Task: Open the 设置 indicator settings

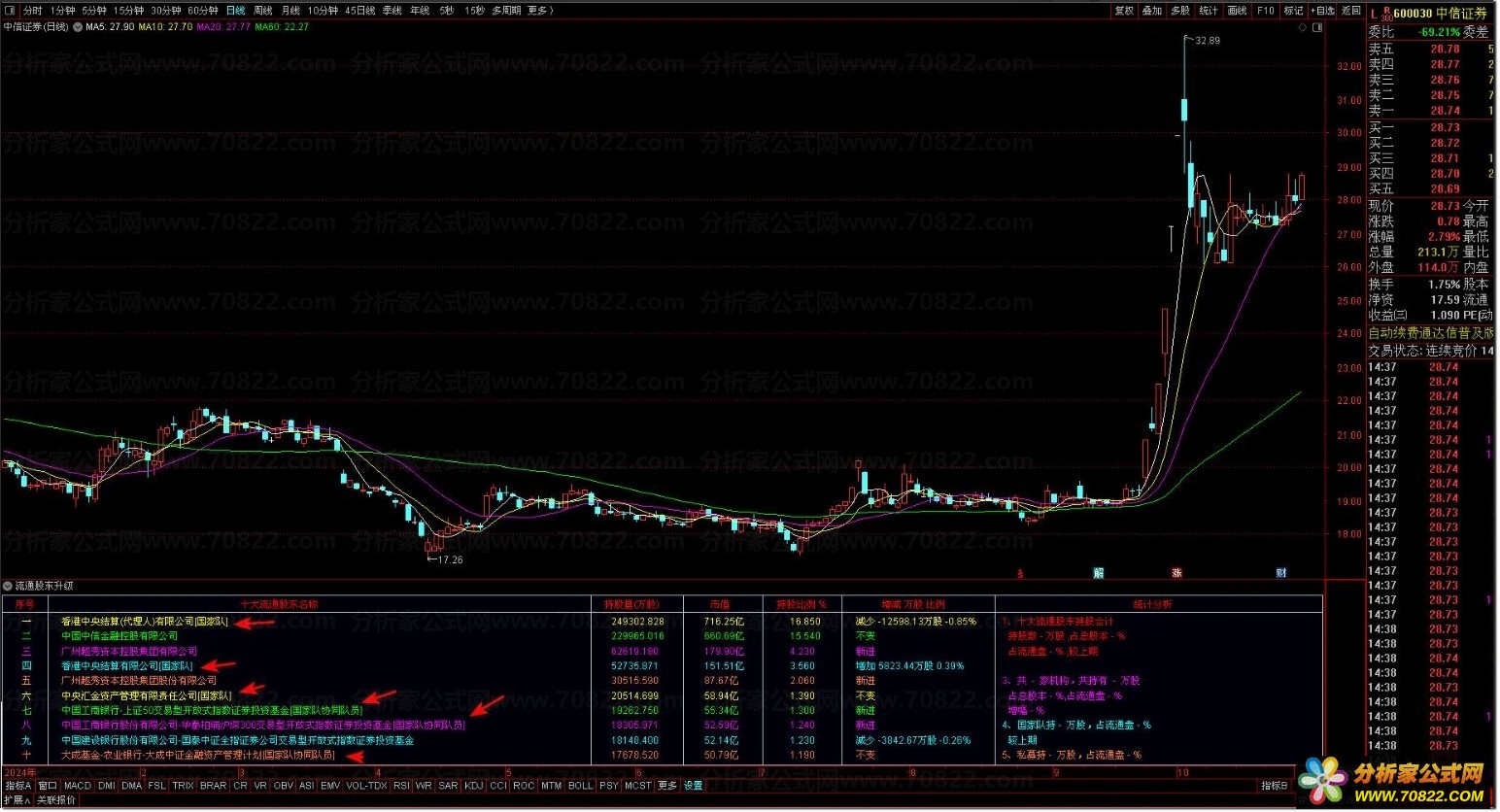Action: coord(693,786)
